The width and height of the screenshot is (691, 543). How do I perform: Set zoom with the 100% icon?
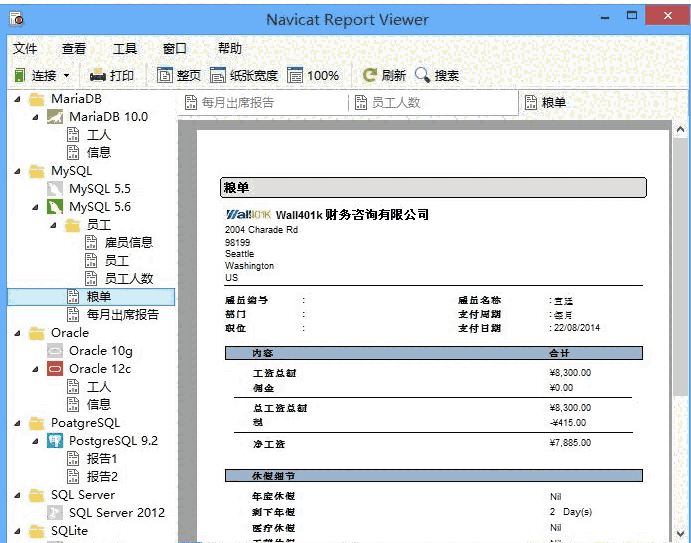[295, 75]
